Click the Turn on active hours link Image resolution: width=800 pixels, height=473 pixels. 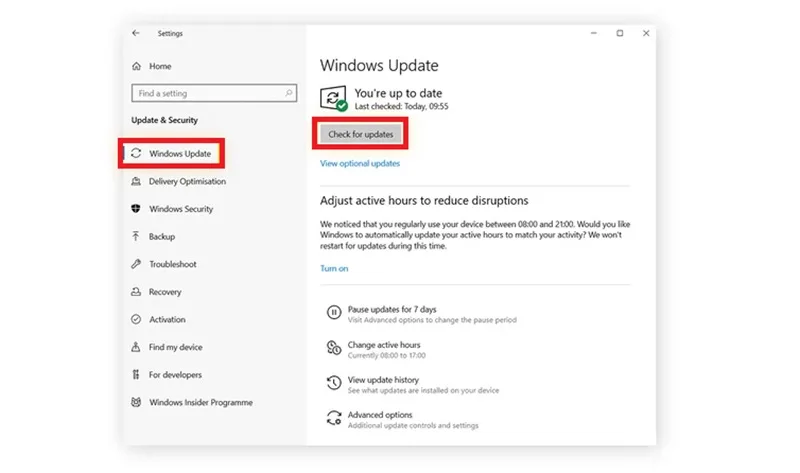tap(334, 268)
